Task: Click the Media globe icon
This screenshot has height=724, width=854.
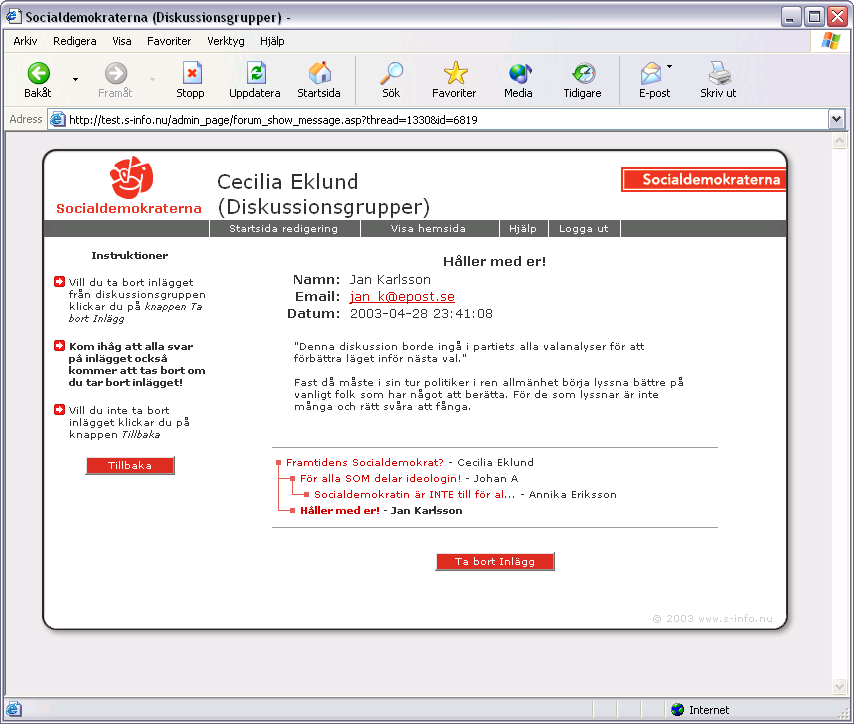Action: [x=520, y=74]
